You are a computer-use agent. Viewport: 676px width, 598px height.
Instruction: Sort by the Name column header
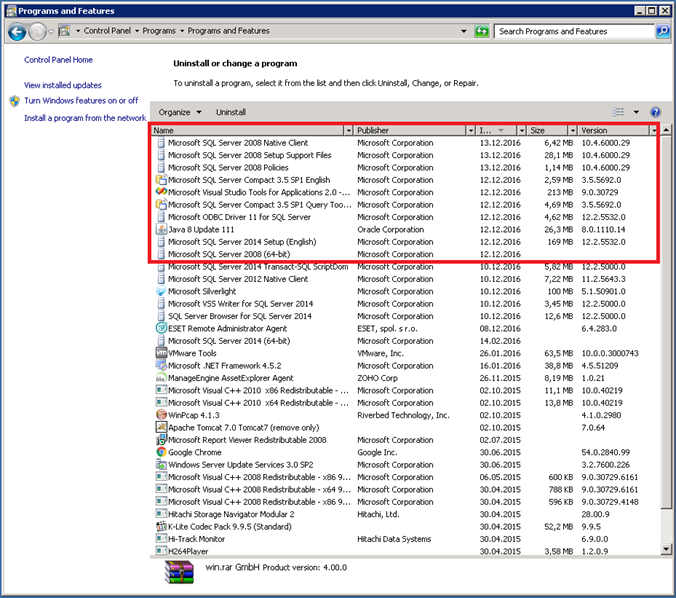(x=247, y=130)
